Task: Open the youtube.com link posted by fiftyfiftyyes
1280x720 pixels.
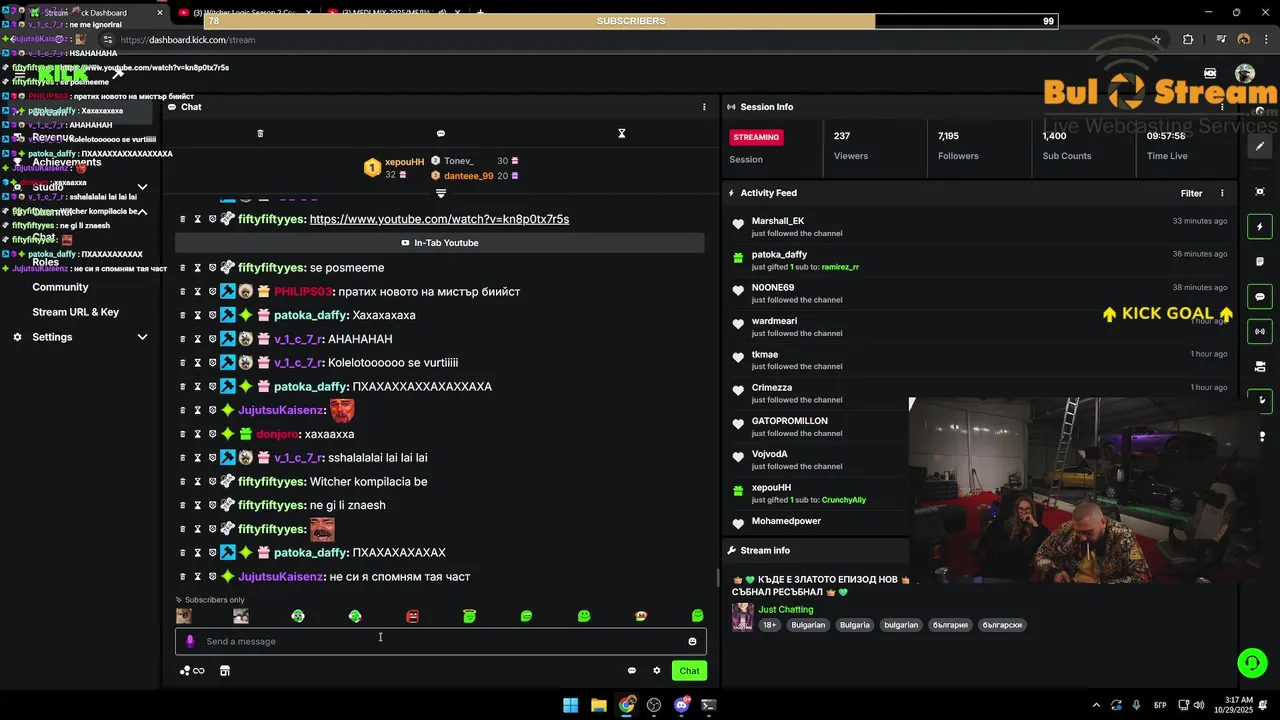Action: click(439, 219)
